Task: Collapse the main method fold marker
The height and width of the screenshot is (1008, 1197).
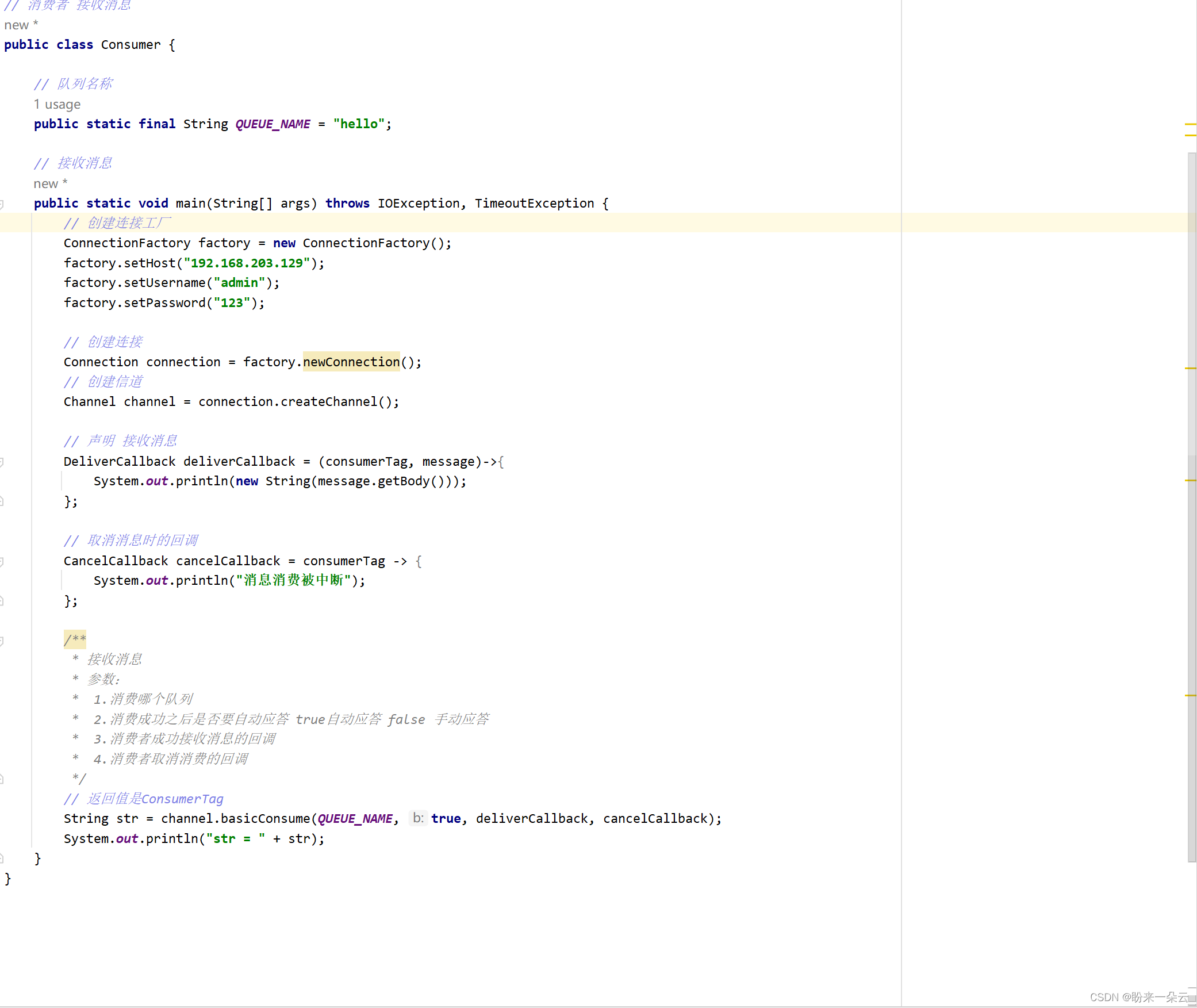Action: coord(2,204)
